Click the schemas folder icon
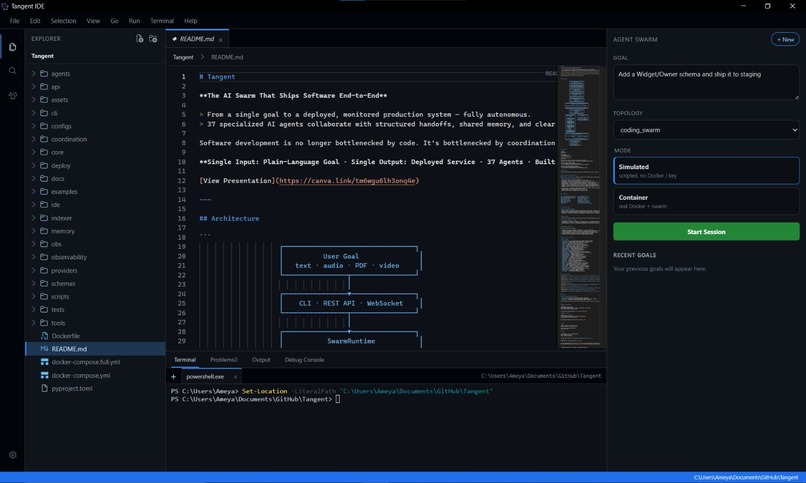The width and height of the screenshot is (806, 483). [x=44, y=283]
